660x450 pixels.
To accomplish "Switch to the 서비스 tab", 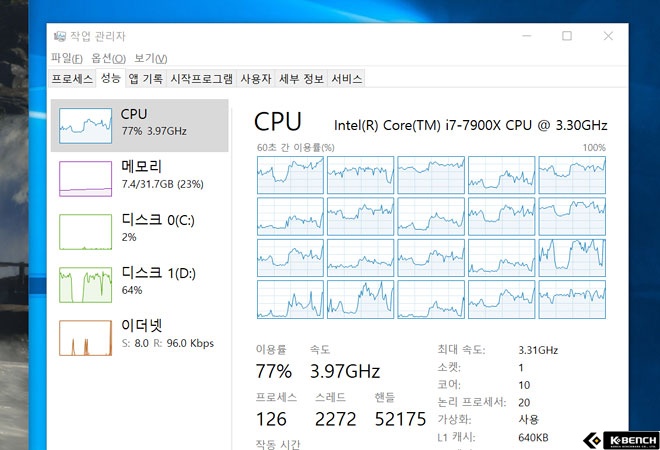I will point(346,79).
